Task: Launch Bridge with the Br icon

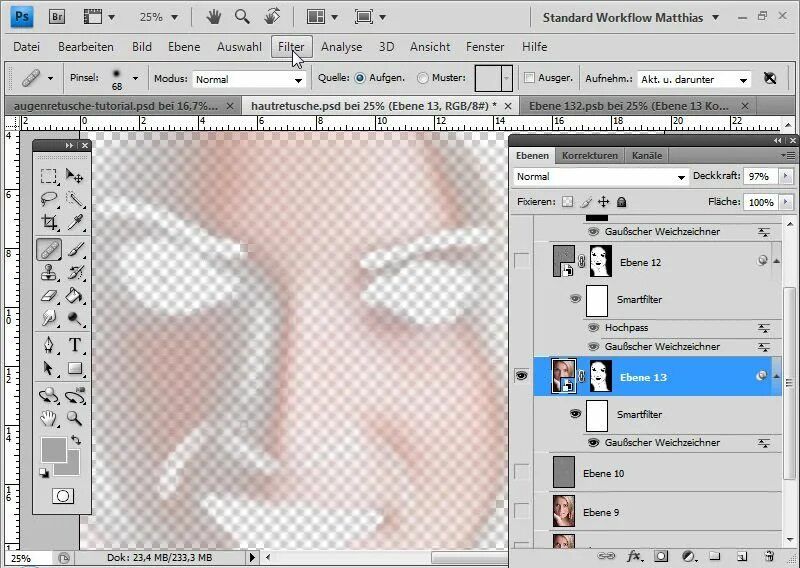Action: click(x=58, y=17)
